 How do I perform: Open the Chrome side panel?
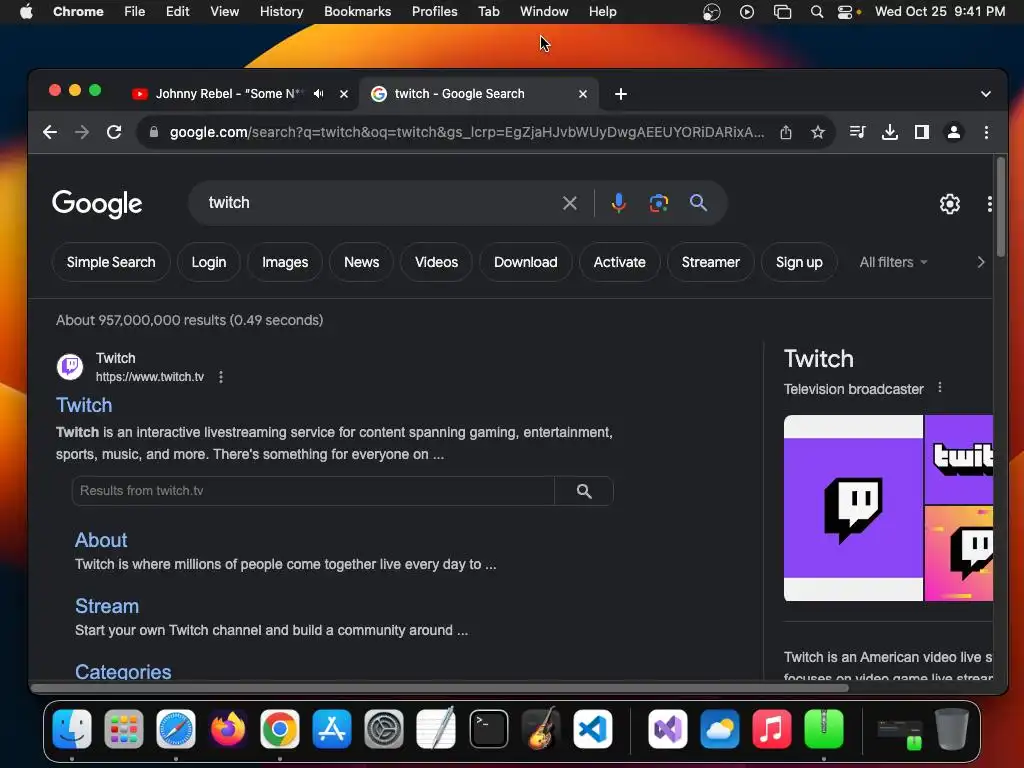tap(921, 133)
